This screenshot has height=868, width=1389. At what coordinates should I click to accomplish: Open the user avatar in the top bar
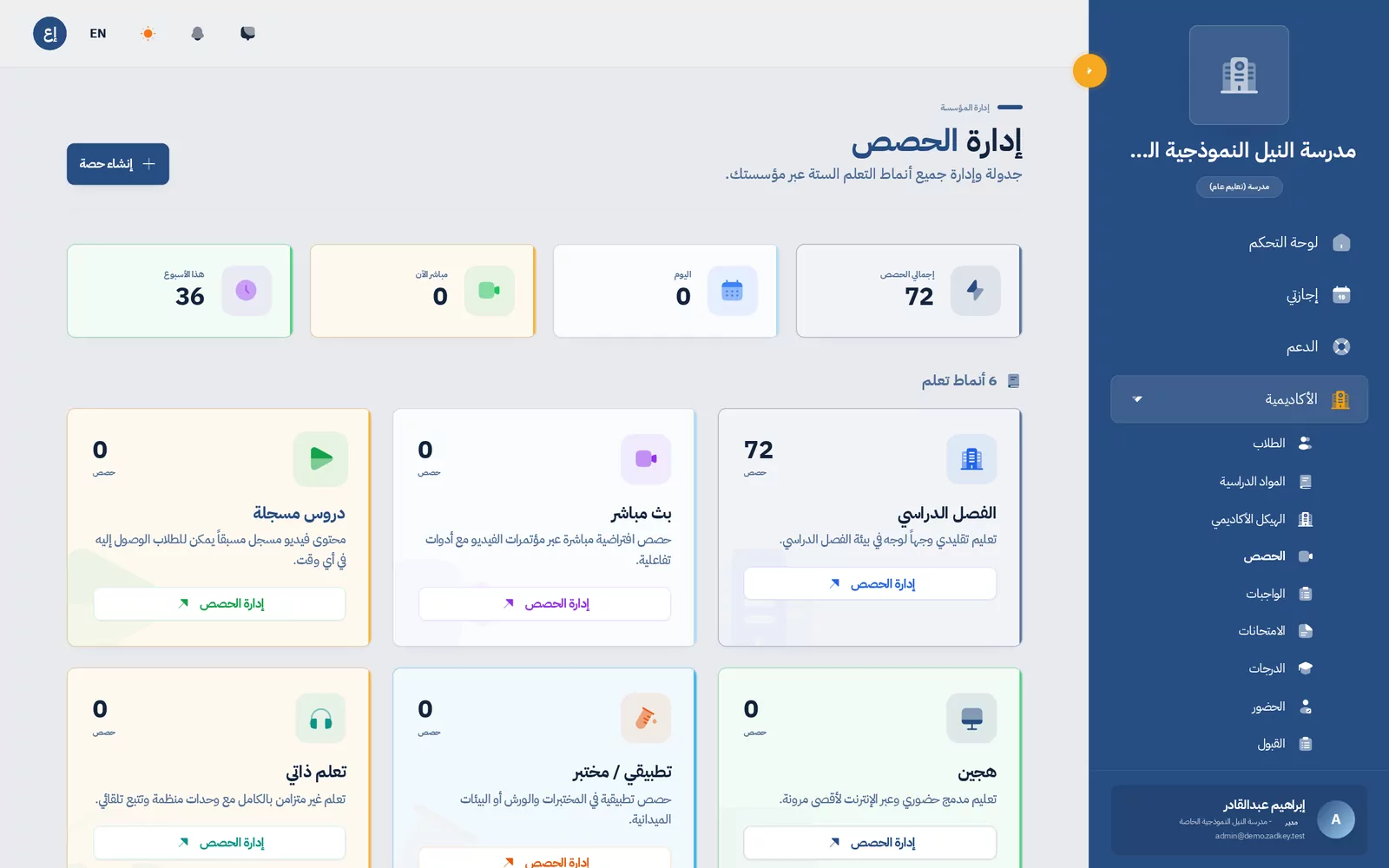[49, 34]
